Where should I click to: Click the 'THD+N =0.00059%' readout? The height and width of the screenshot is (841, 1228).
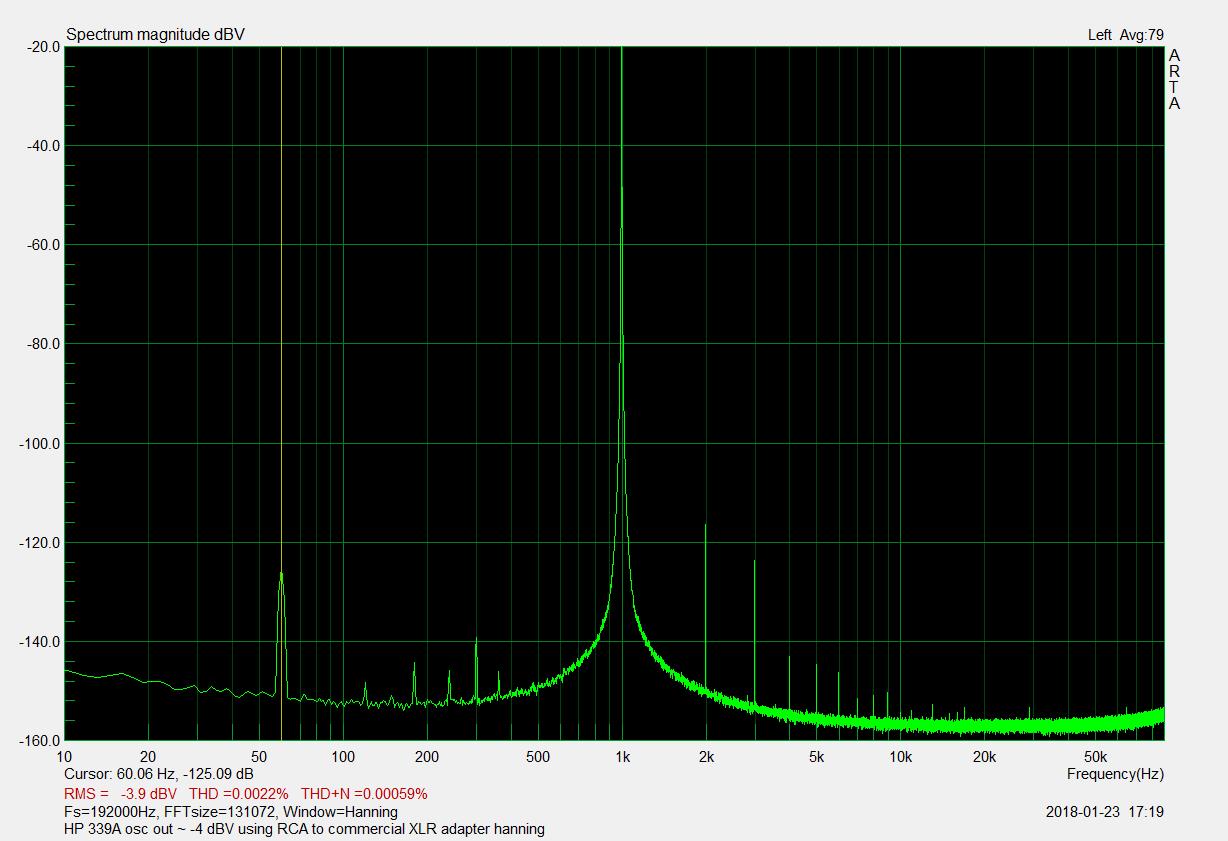(364, 793)
